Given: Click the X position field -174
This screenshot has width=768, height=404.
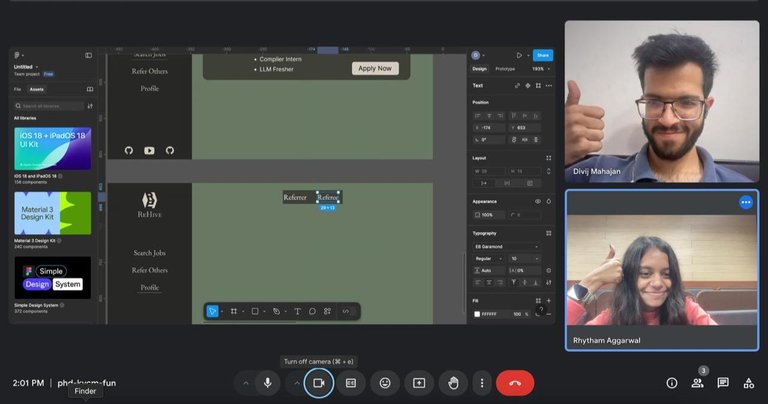Looking at the screenshot, I should pos(489,128).
